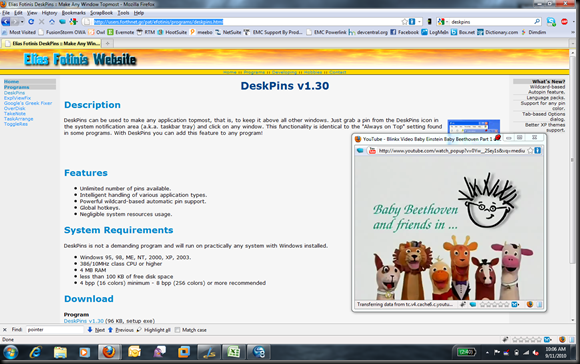Image resolution: width=580 pixels, height=364 pixels.
Task: Click the red Adblock stop-sign icon
Action: (x=564, y=22)
